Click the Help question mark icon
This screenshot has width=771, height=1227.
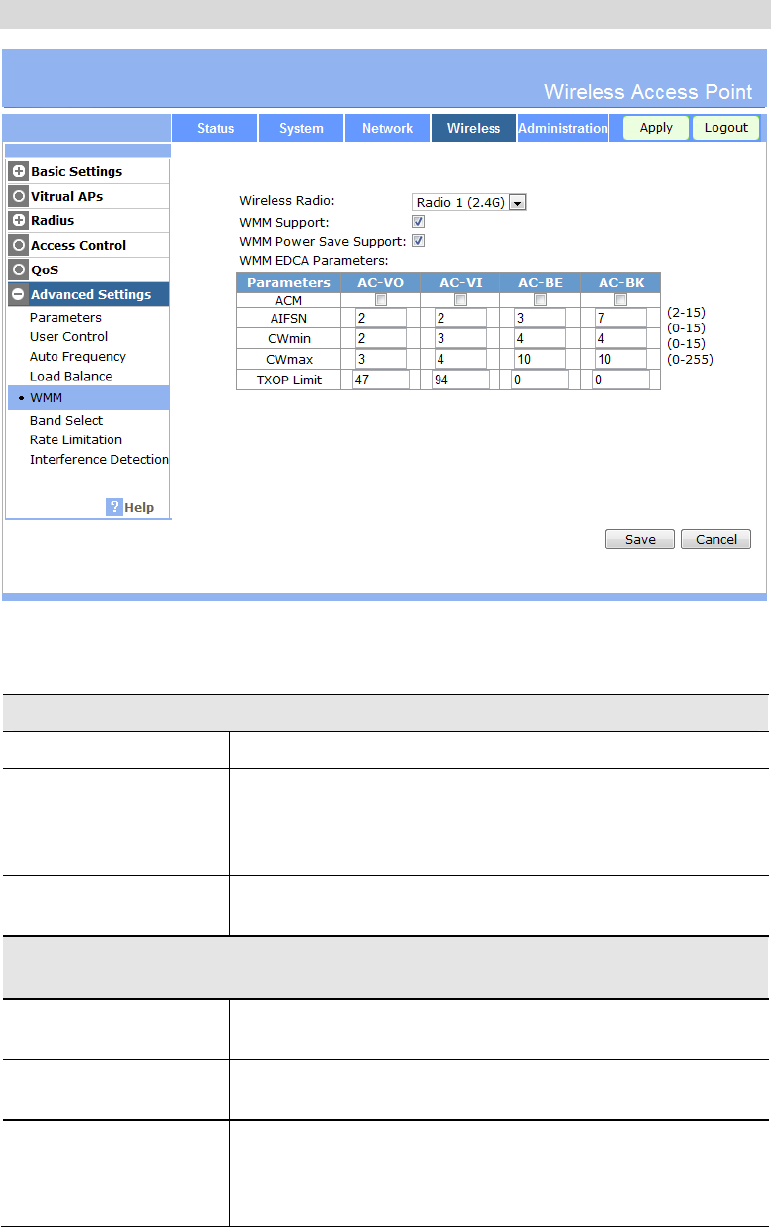point(114,507)
